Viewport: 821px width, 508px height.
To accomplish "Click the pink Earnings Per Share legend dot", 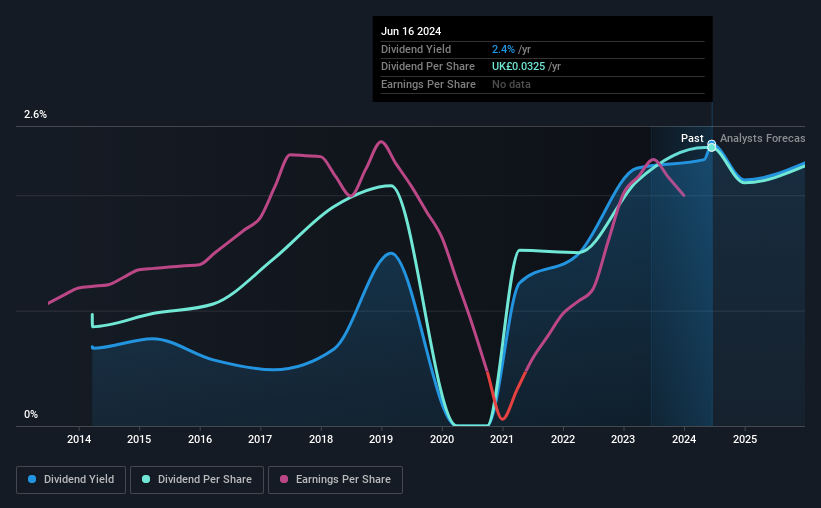I will pyautogui.click(x=284, y=479).
